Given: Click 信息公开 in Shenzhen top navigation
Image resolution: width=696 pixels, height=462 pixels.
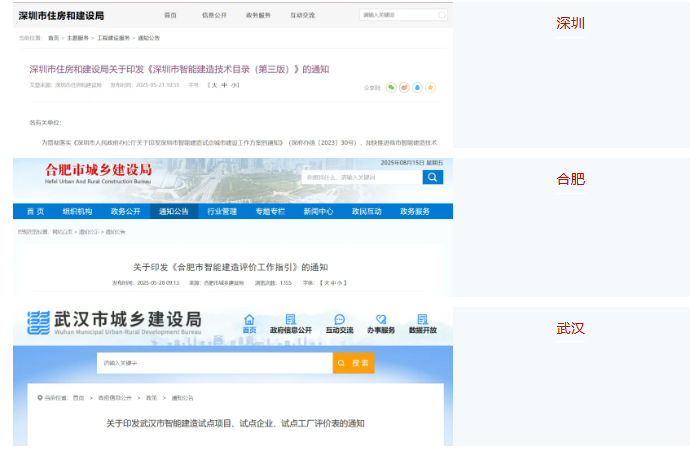Looking at the screenshot, I should (214, 16).
